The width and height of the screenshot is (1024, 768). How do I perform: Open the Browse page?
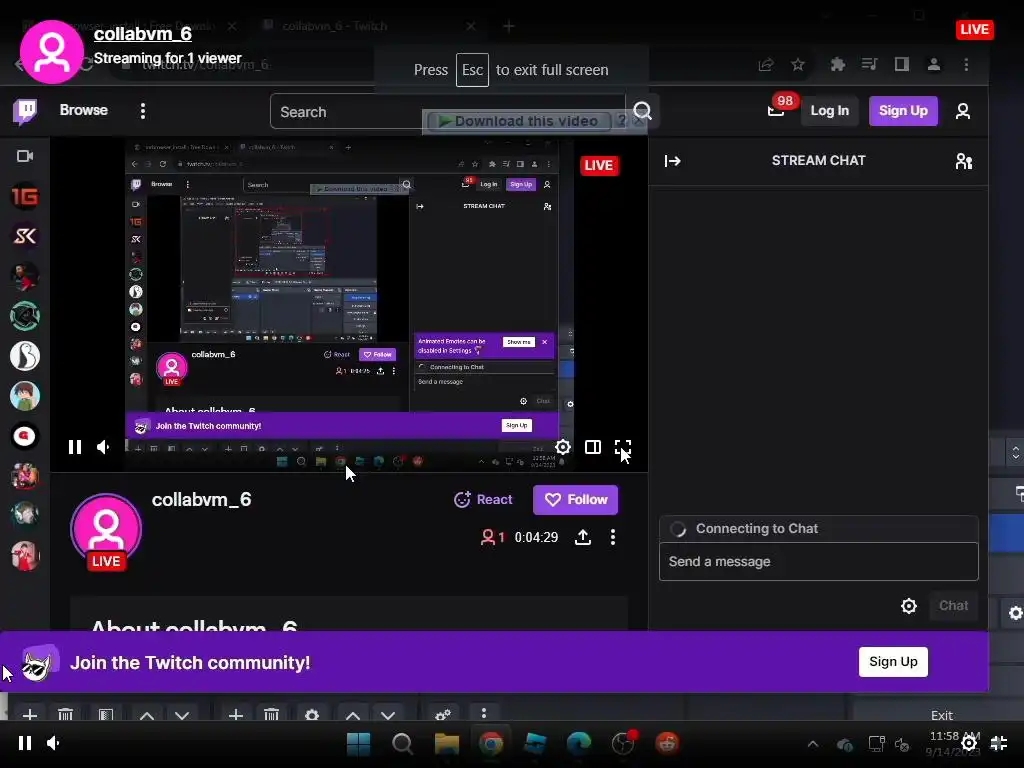click(84, 110)
